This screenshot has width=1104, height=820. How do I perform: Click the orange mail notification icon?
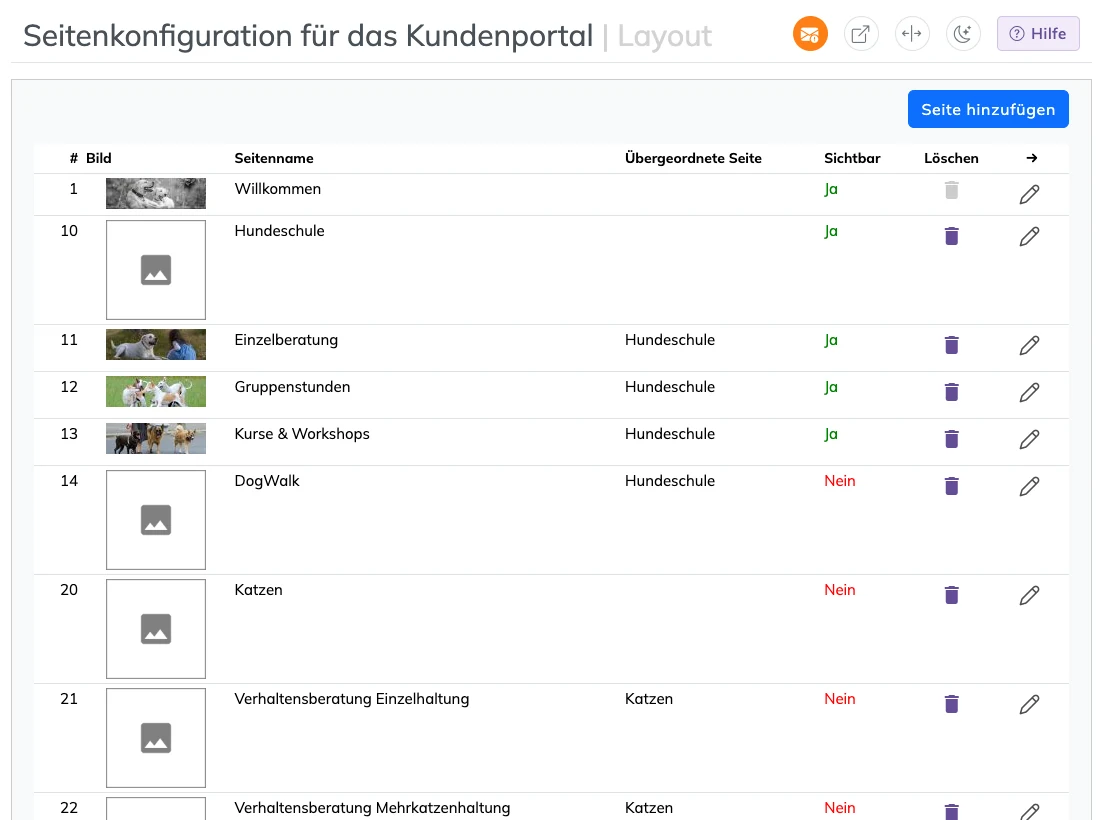pyautogui.click(x=810, y=34)
